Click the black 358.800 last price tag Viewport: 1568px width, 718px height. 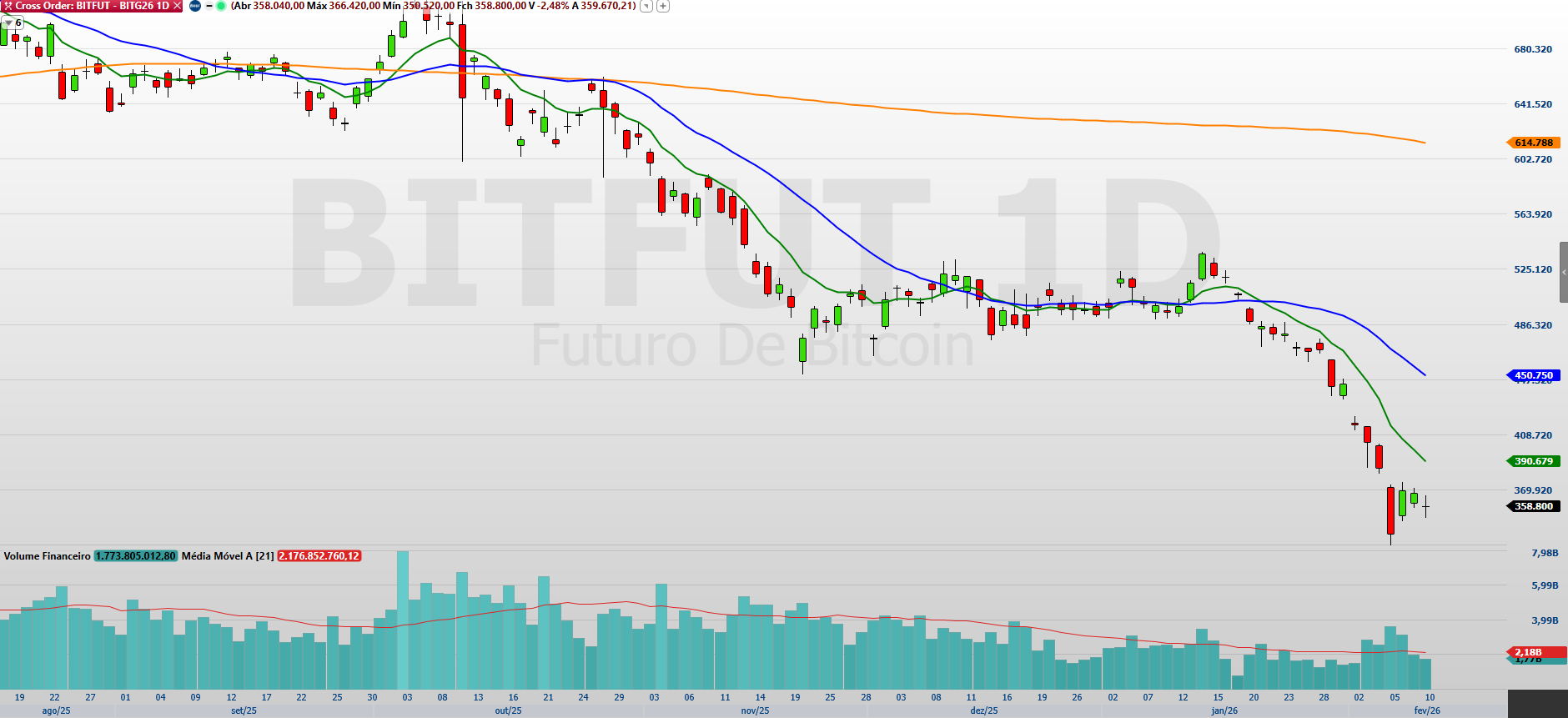(1533, 506)
